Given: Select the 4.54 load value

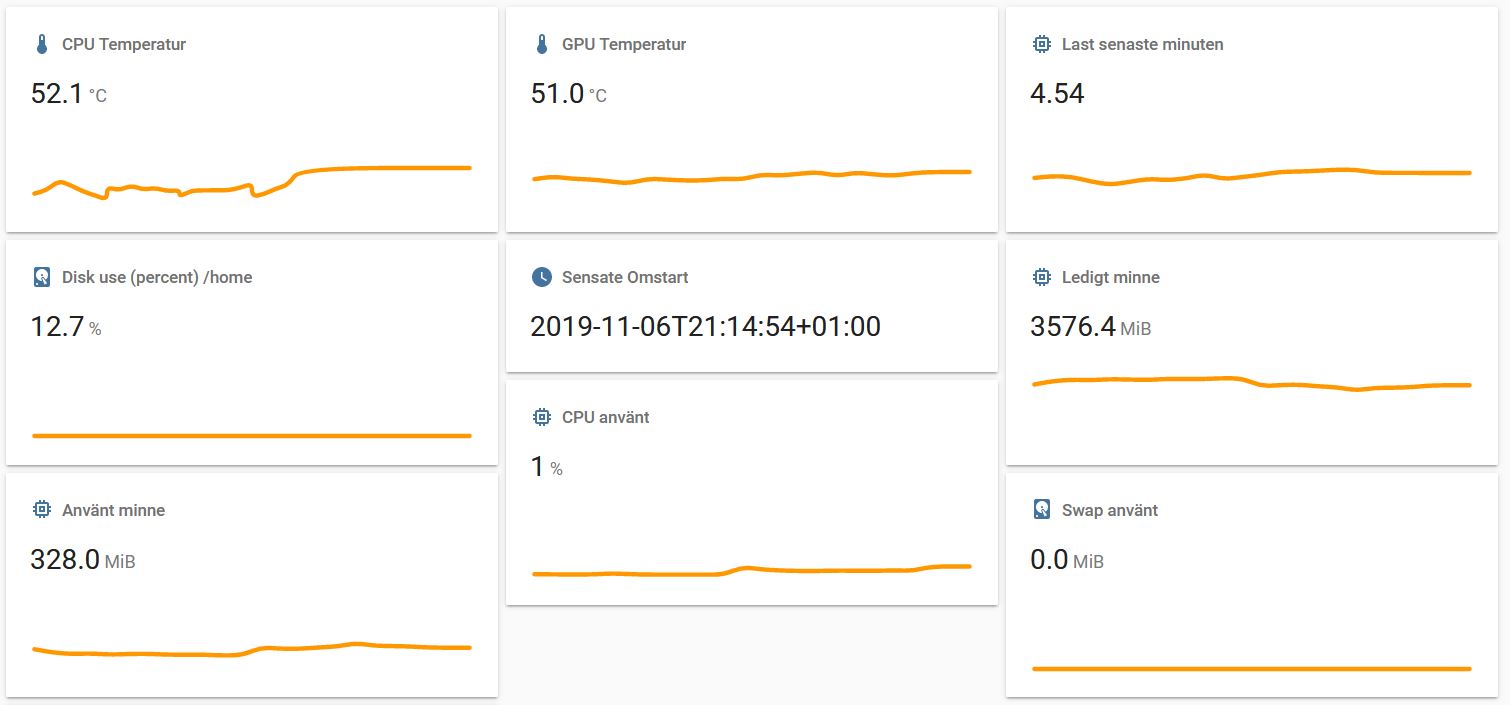Looking at the screenshot, I should point(1057,94).
